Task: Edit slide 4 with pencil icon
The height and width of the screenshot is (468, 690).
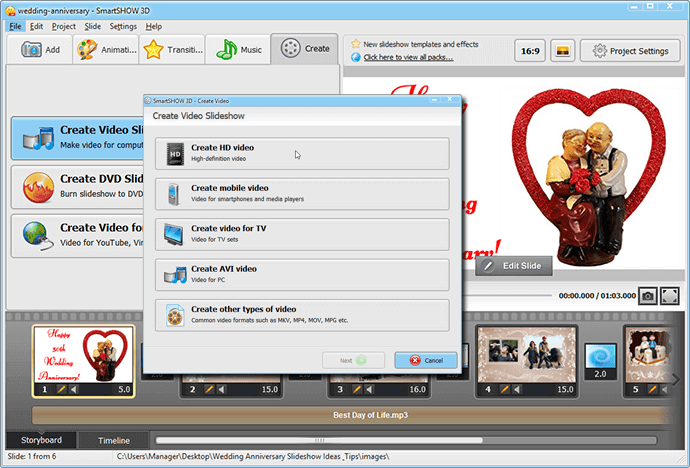Action: coord(505,389)
